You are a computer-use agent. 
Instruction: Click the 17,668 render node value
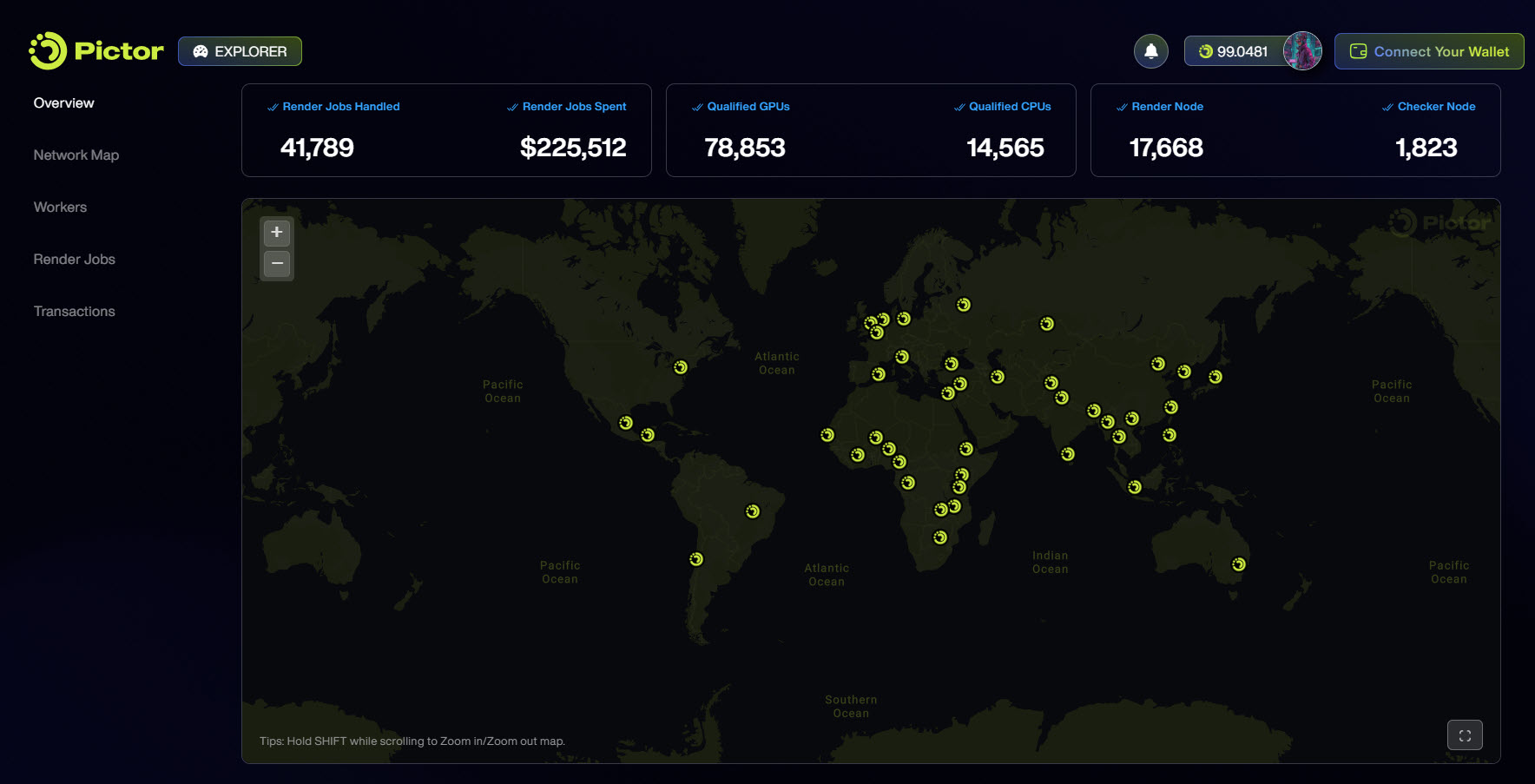[x=1166, y=148]
